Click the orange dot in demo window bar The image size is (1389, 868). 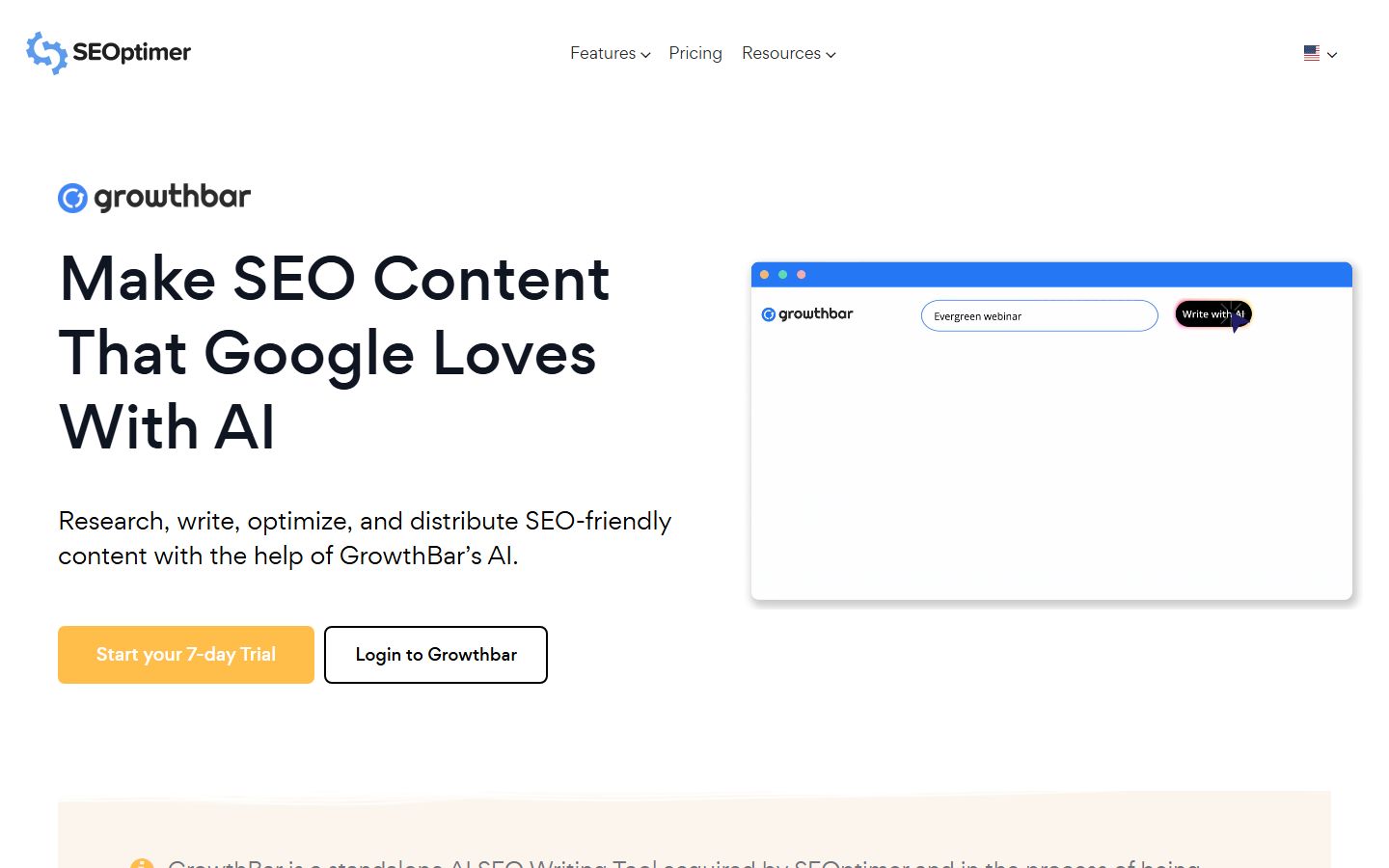point(764,275)
